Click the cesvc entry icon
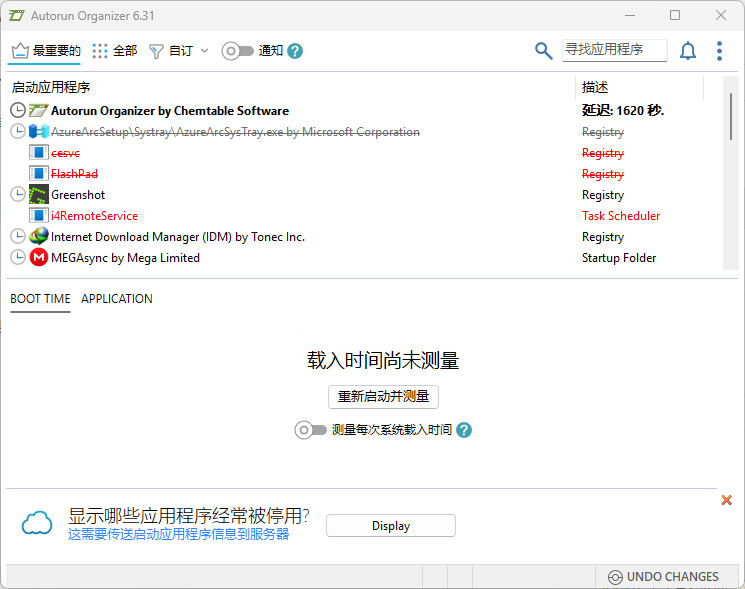Image resolution: width=745 pixels, height=589 pixels. (x=38, y=152)
